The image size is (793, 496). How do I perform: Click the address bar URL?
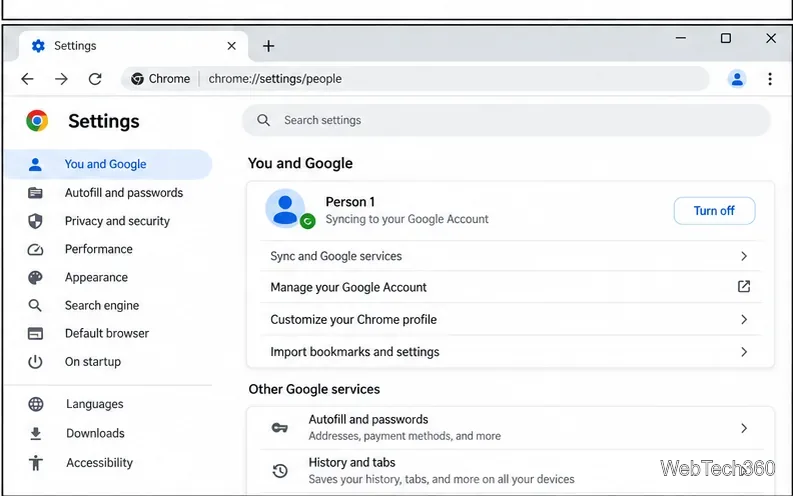(x=275, y=79)
